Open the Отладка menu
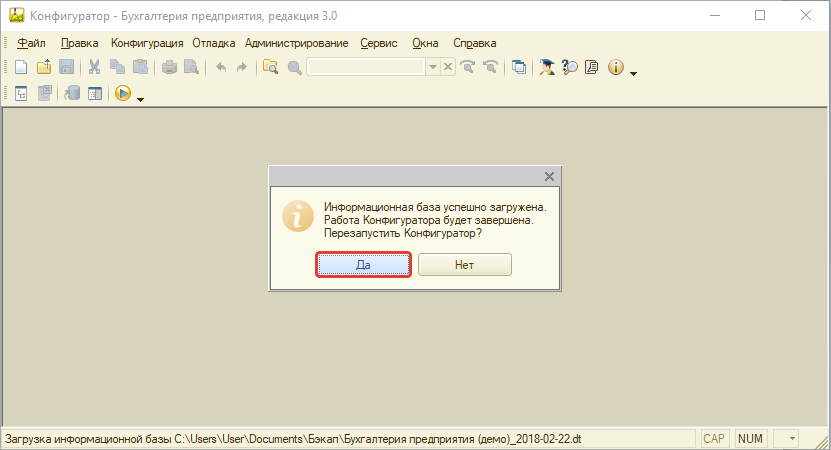 214,43
